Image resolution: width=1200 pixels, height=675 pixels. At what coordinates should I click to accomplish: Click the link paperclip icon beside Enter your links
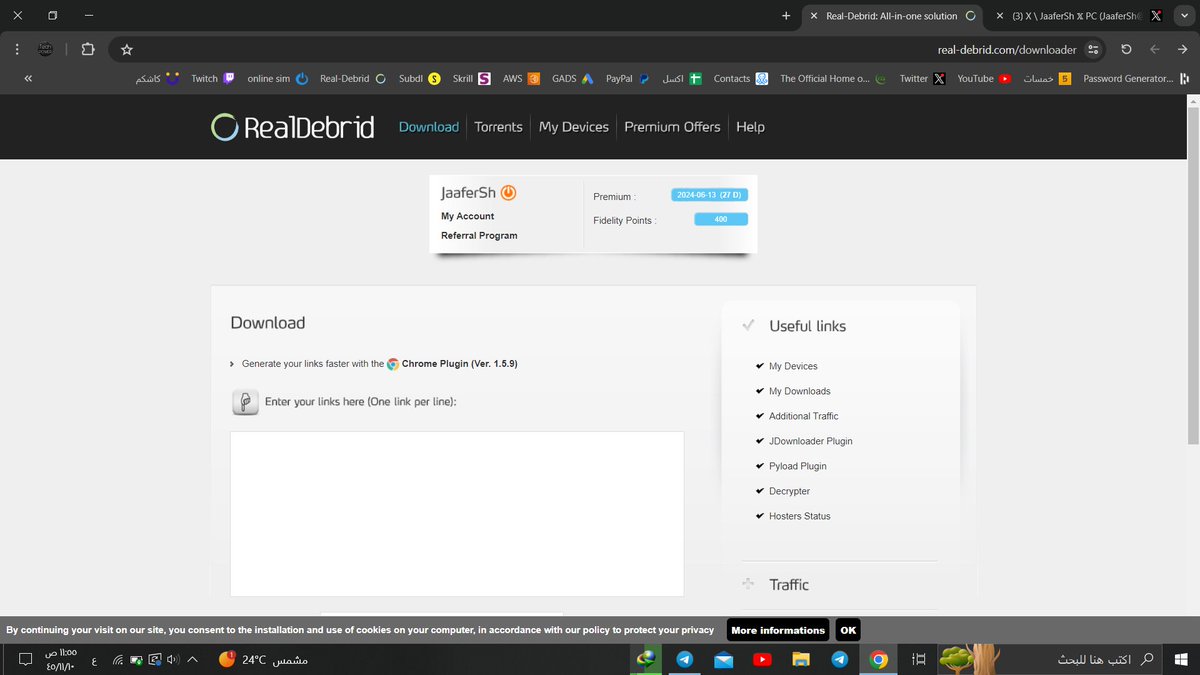[245, 402]
